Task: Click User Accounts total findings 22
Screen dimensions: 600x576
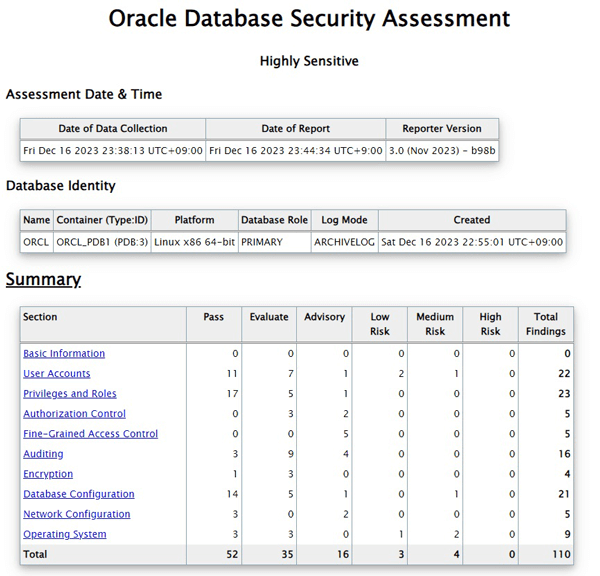Action: (x=564, y=374)
